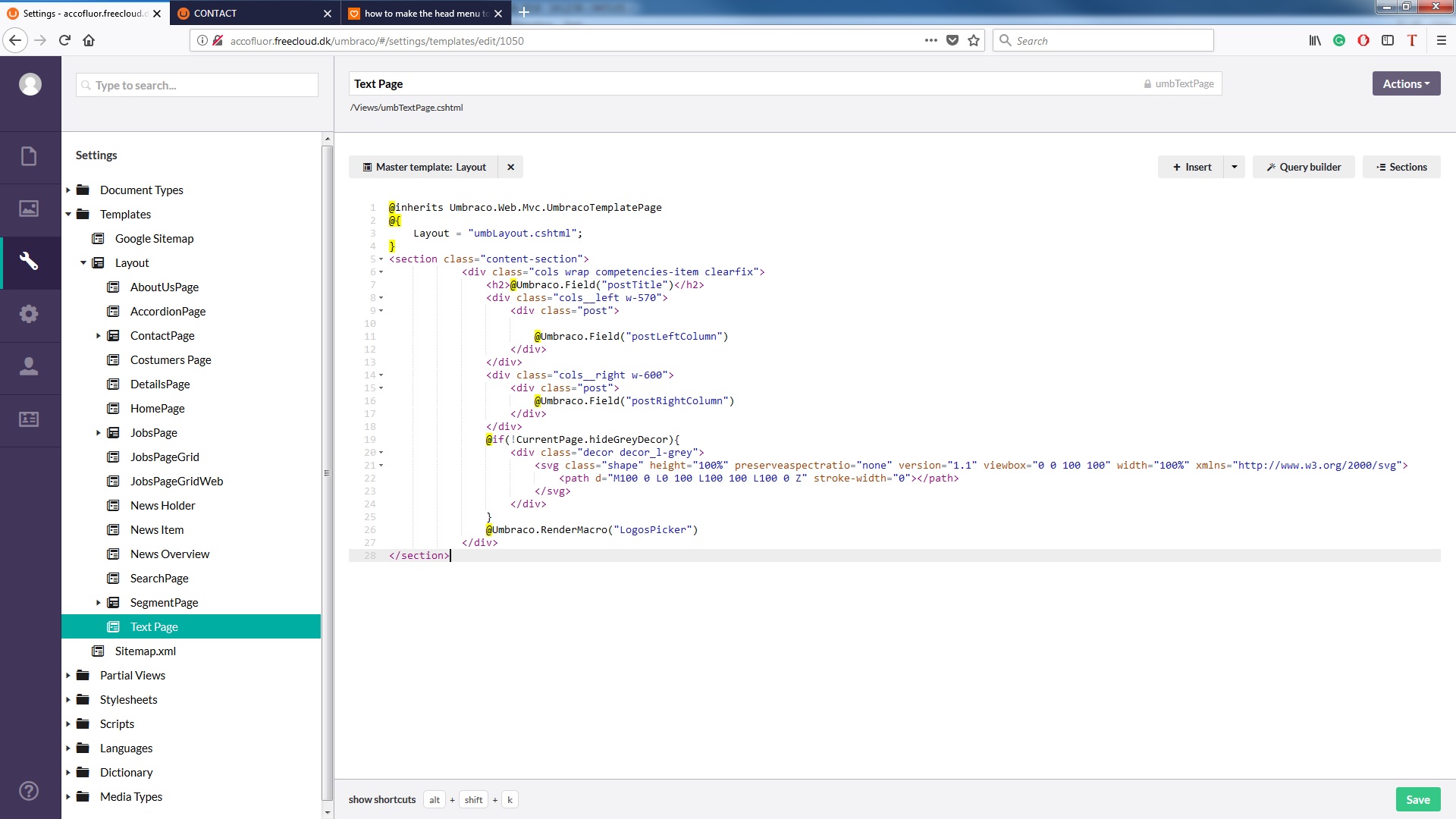Click show shortcuts text
Screen dimensions: 1456x819
click(382, 799)
